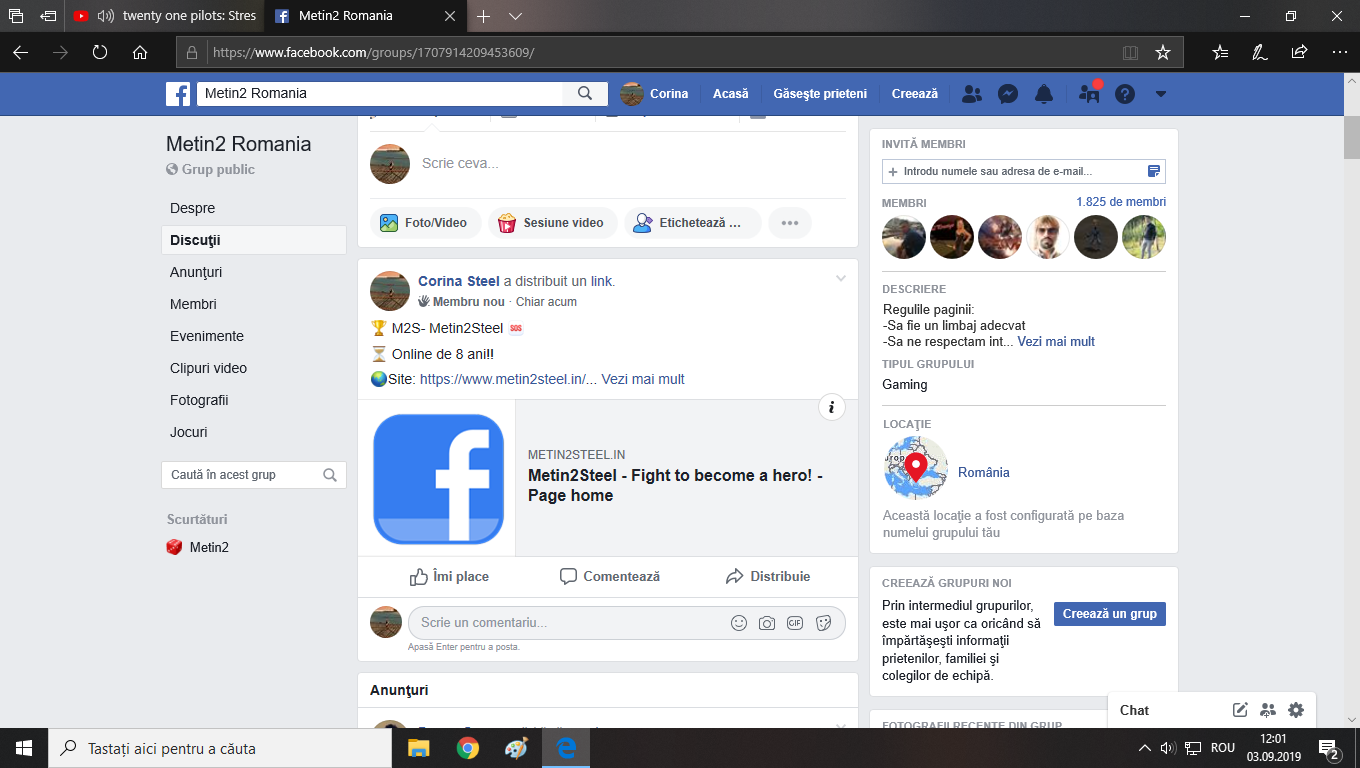The image size is (1360, 768).
Task: Click Vezi mai mult in description
Action: tap(1056, 341)
